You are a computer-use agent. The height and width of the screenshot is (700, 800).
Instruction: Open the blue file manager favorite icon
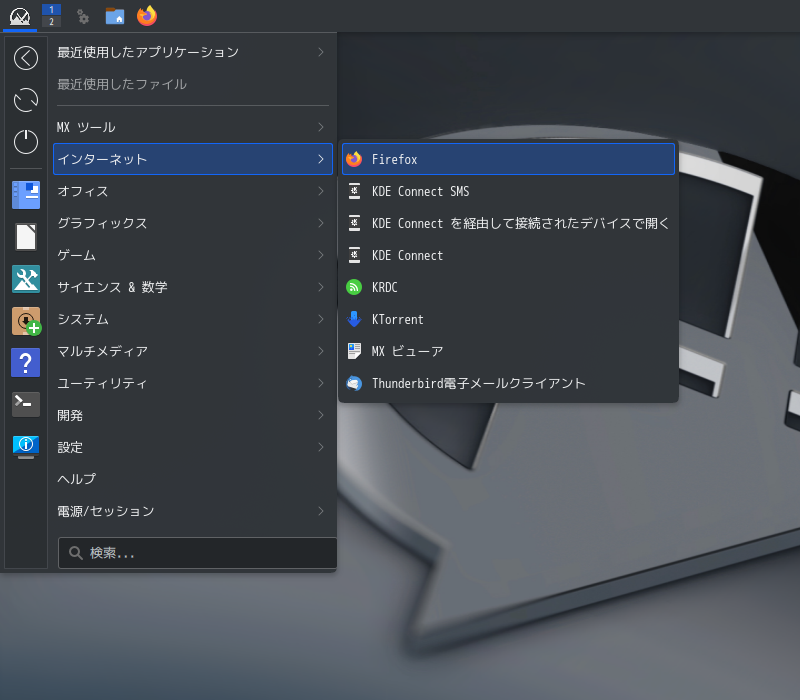point(26,195)
